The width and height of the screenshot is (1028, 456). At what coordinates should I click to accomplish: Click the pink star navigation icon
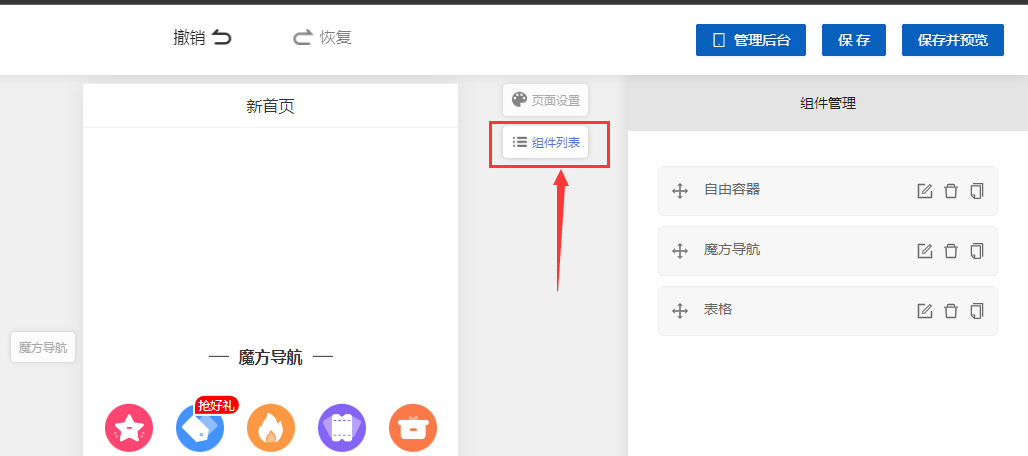coord(129,428)
